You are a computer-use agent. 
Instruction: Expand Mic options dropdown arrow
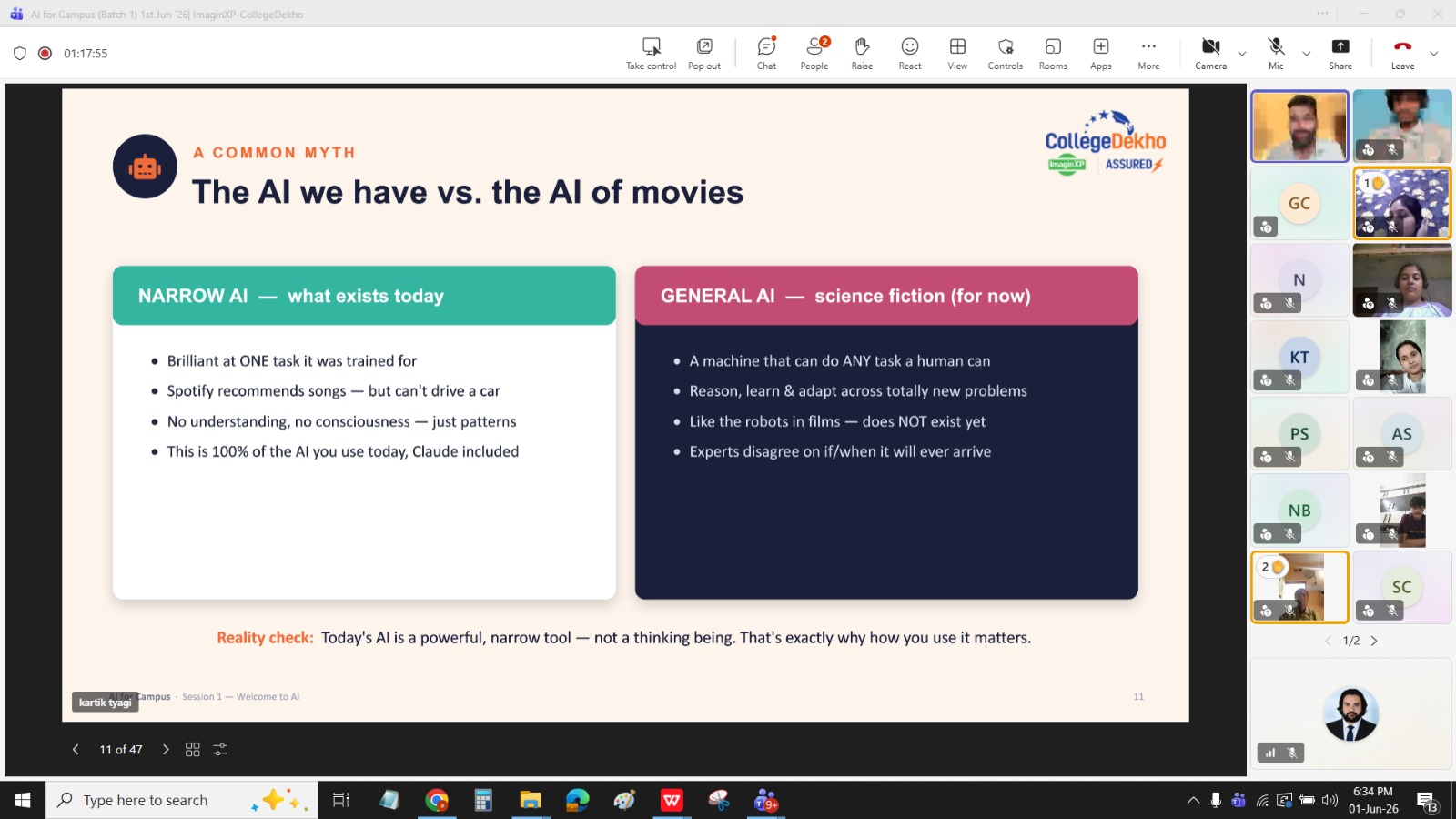(1307, 54)
